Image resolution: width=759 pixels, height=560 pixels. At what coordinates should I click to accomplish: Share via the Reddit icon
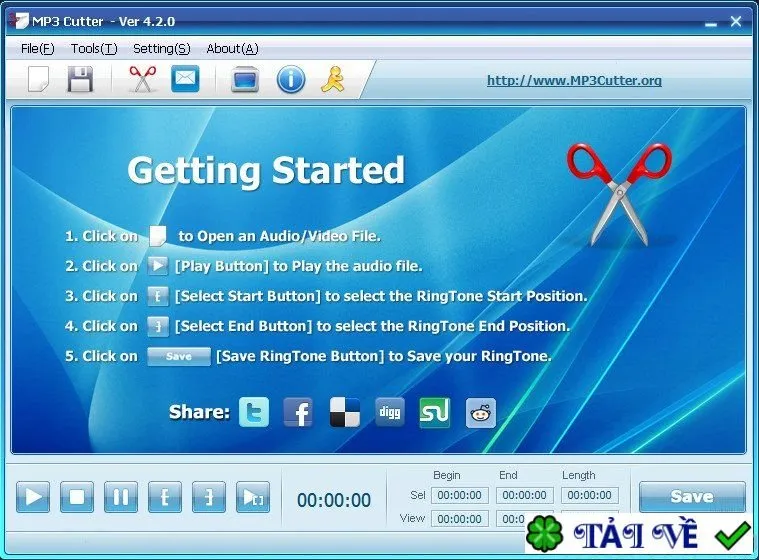click(481, 413)
